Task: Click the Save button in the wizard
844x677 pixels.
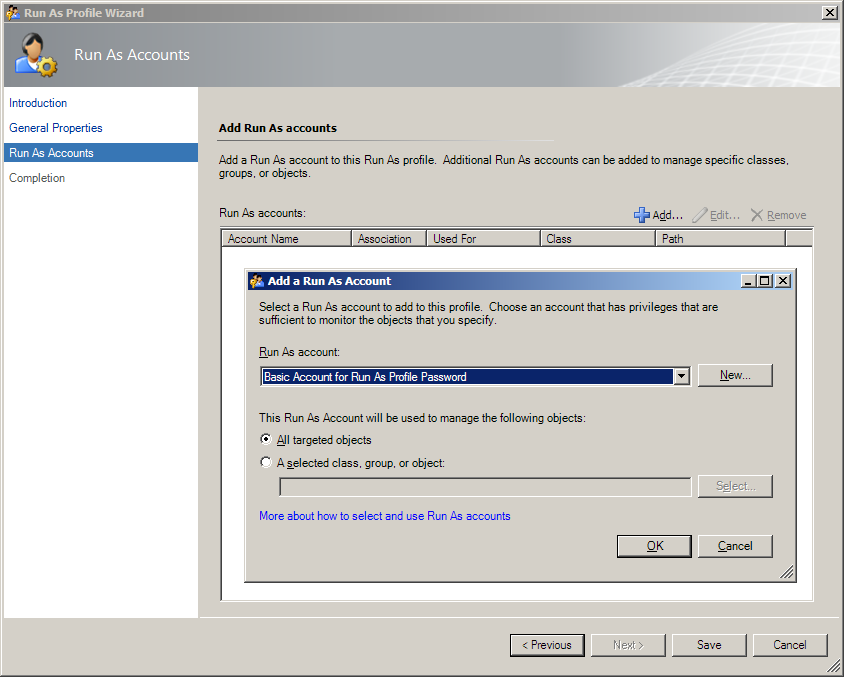Action: click(709, 645)
